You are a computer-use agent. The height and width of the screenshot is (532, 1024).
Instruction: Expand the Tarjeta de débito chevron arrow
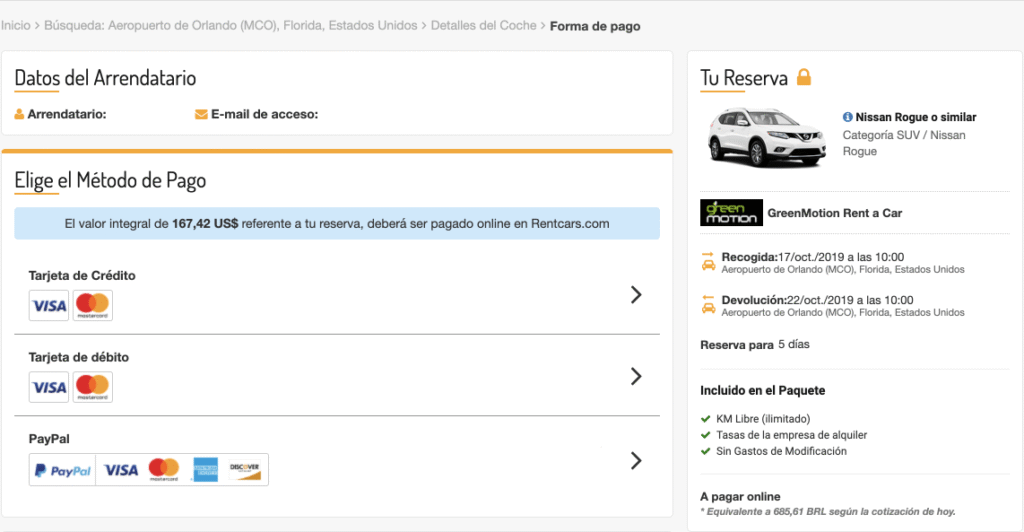(x=636, y=376)
